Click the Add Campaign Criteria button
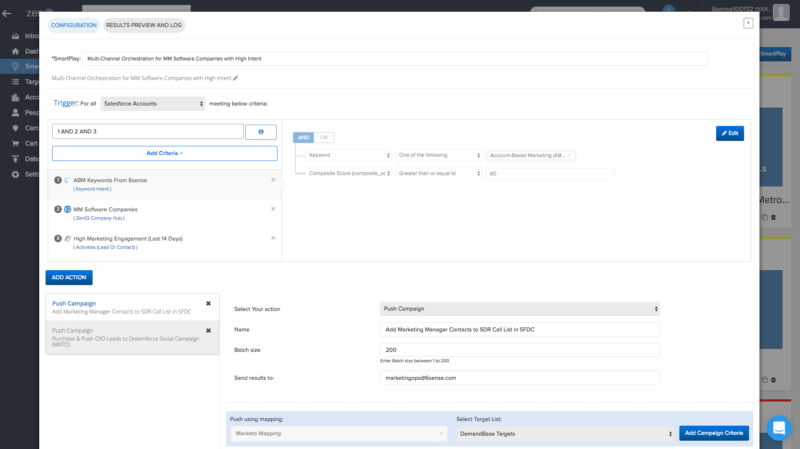The height and width of the screenshot is (449, 800). tap(714, 433)
